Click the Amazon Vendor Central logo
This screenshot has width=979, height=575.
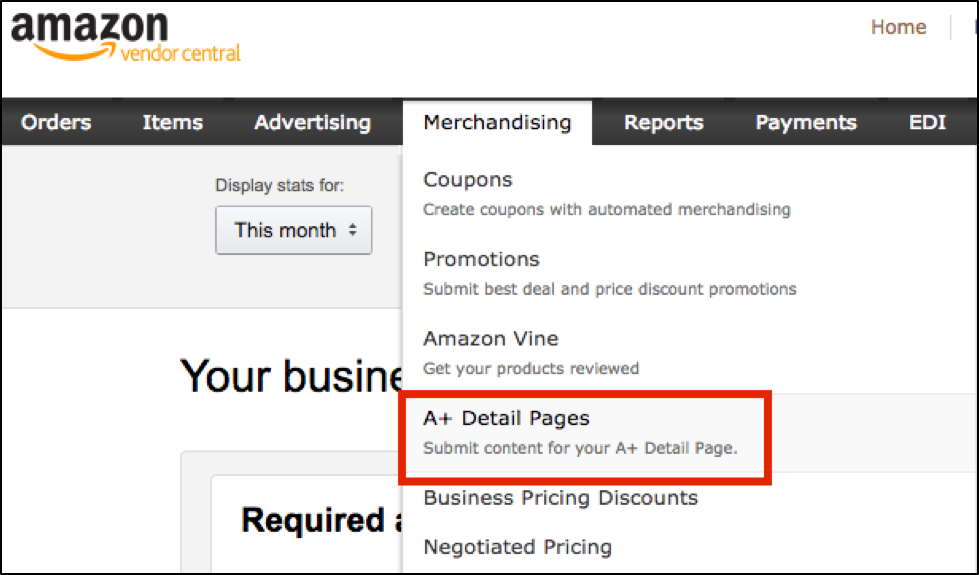click(125, 36)
